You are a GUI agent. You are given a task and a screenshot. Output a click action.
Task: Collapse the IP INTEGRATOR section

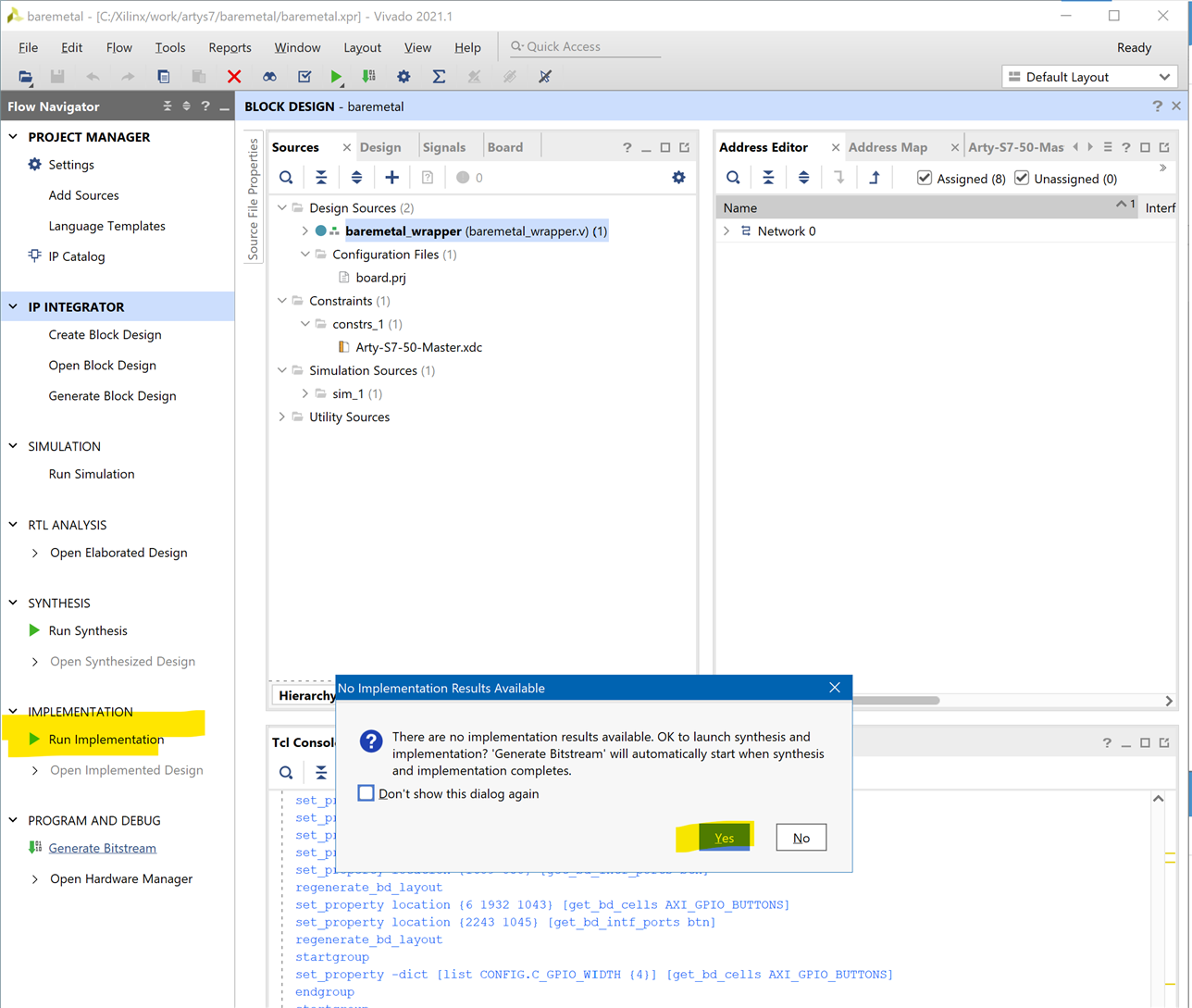[13, 306]
